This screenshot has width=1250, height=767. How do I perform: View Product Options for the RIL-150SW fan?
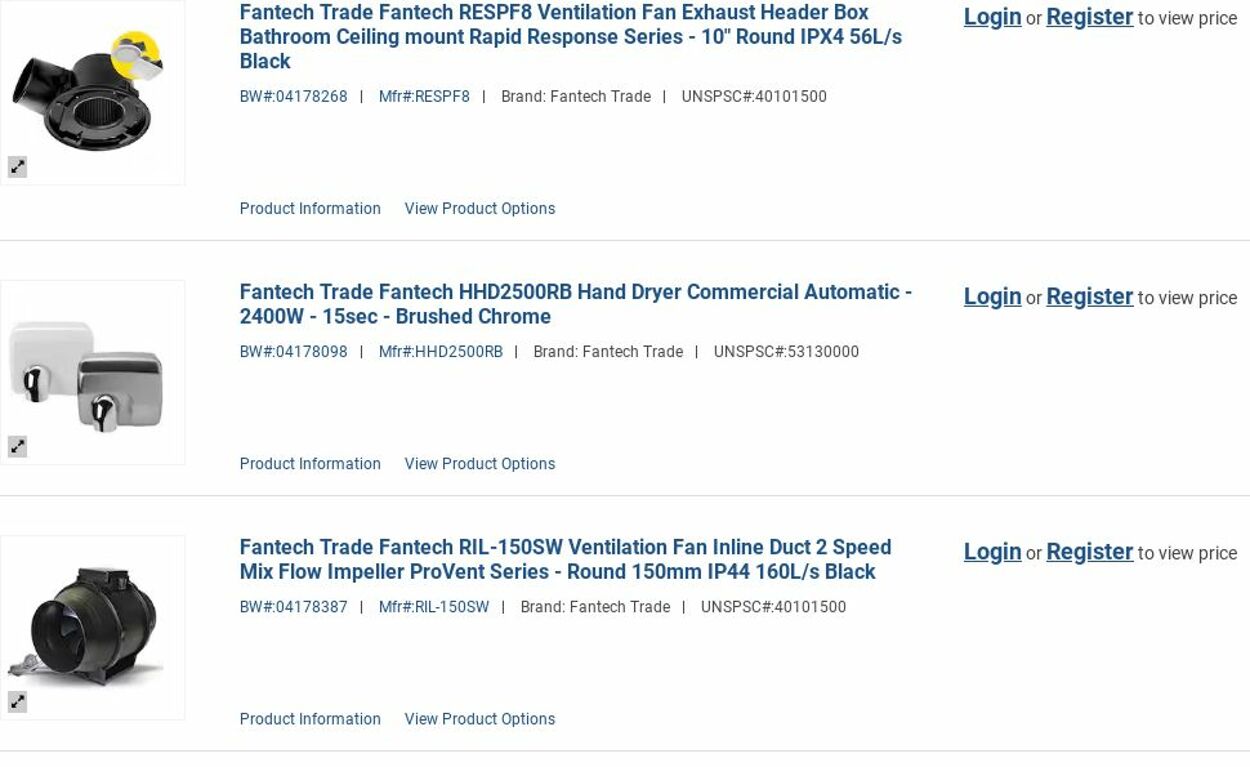479,719
